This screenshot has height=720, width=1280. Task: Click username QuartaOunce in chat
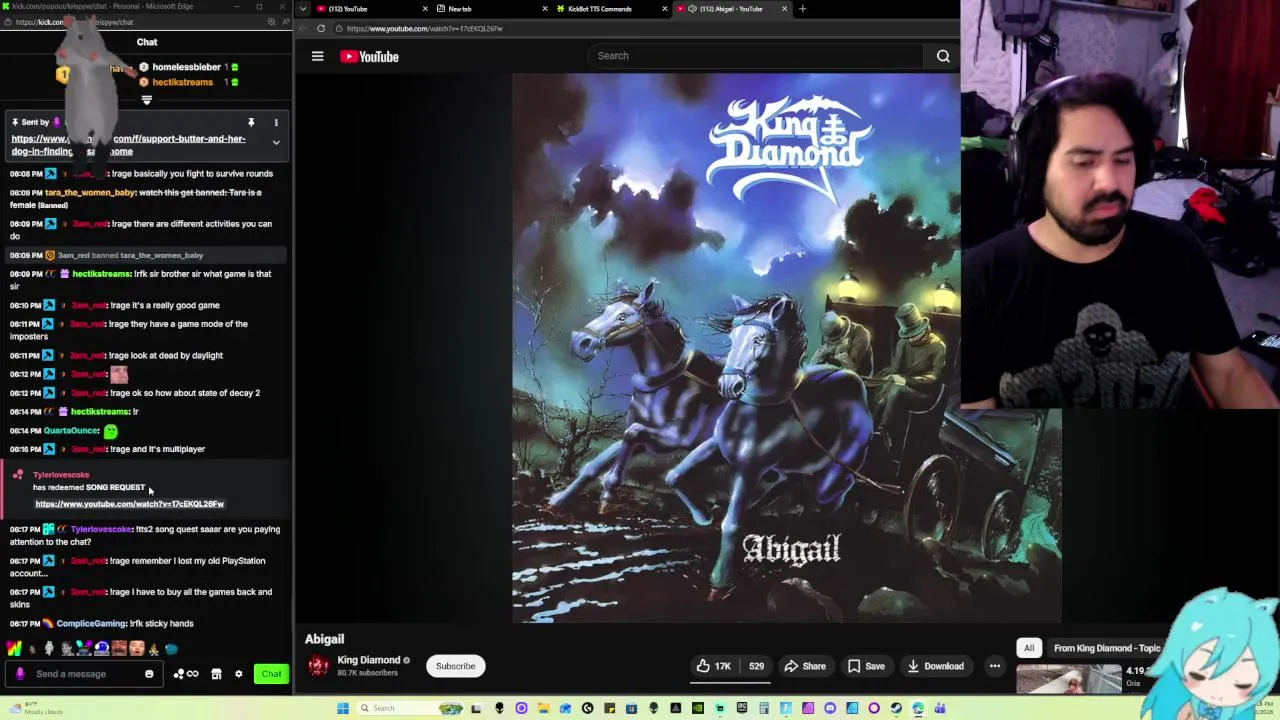click(x=71, y=430)
